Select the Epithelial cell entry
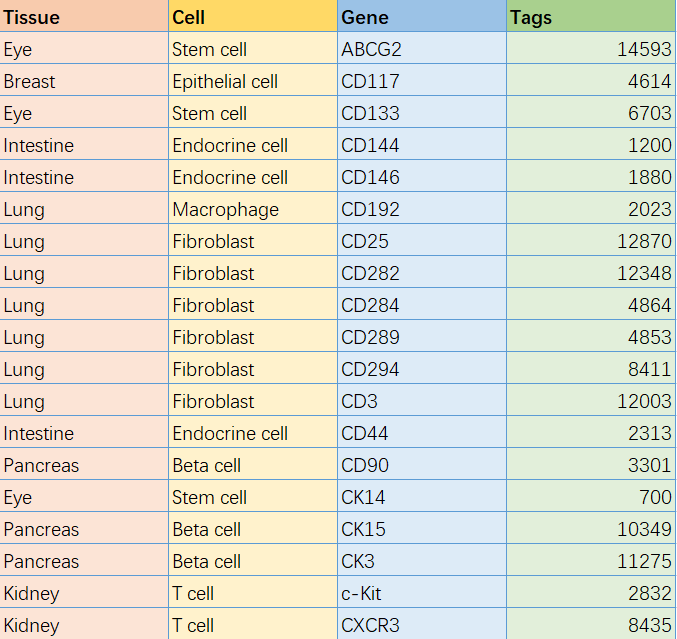The image size is (677, 639). 253,80
